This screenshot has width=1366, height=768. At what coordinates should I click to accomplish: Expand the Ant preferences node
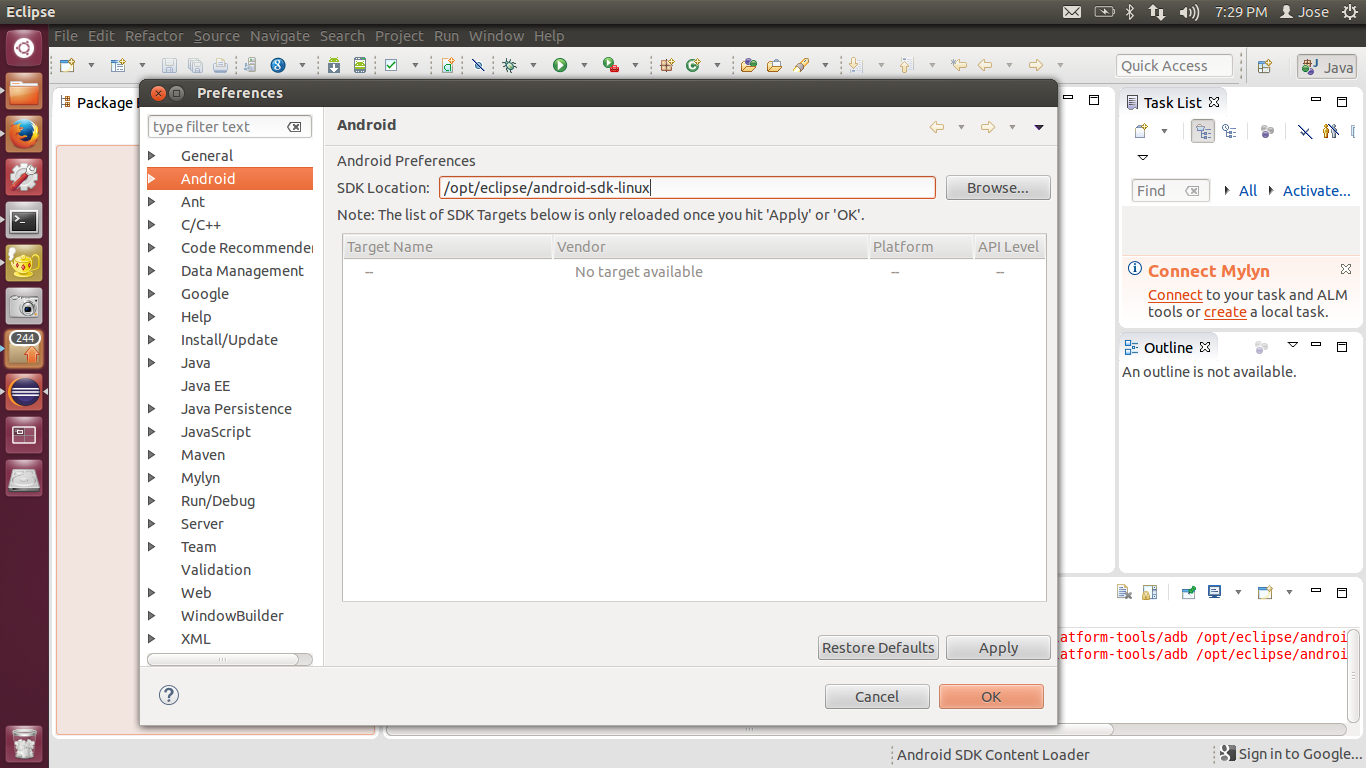(152, 202)
